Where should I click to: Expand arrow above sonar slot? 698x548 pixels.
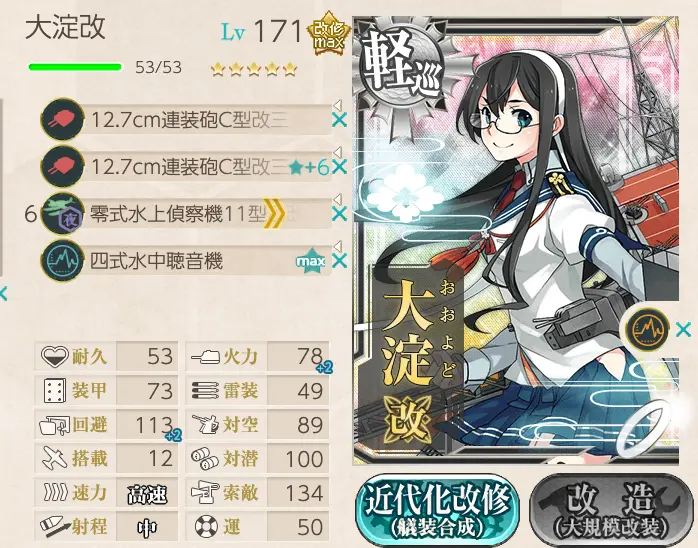pyautogui.click(x=337, y=246)
